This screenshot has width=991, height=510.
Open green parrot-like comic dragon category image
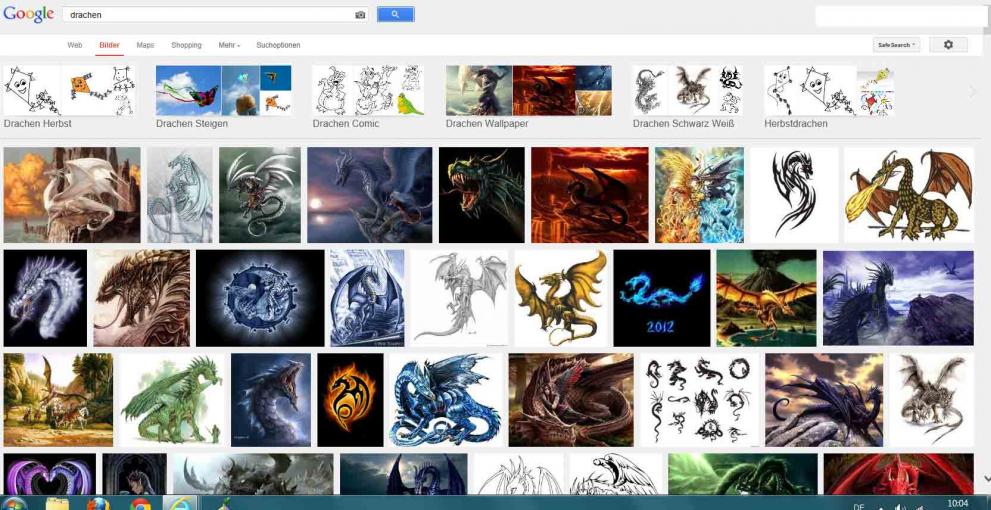(410, 104)
